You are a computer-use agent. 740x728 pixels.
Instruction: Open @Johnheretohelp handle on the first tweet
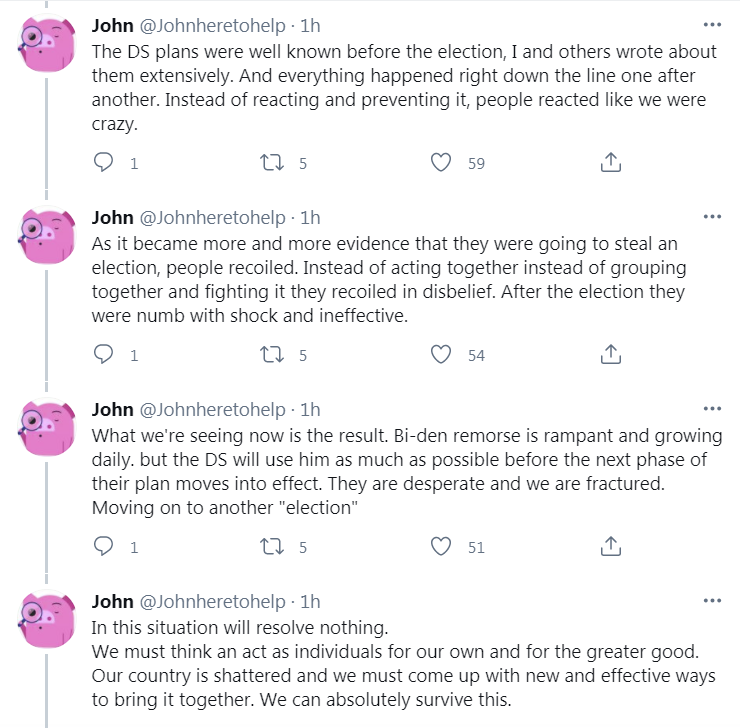pyautogui.click(x=212, y=25)
